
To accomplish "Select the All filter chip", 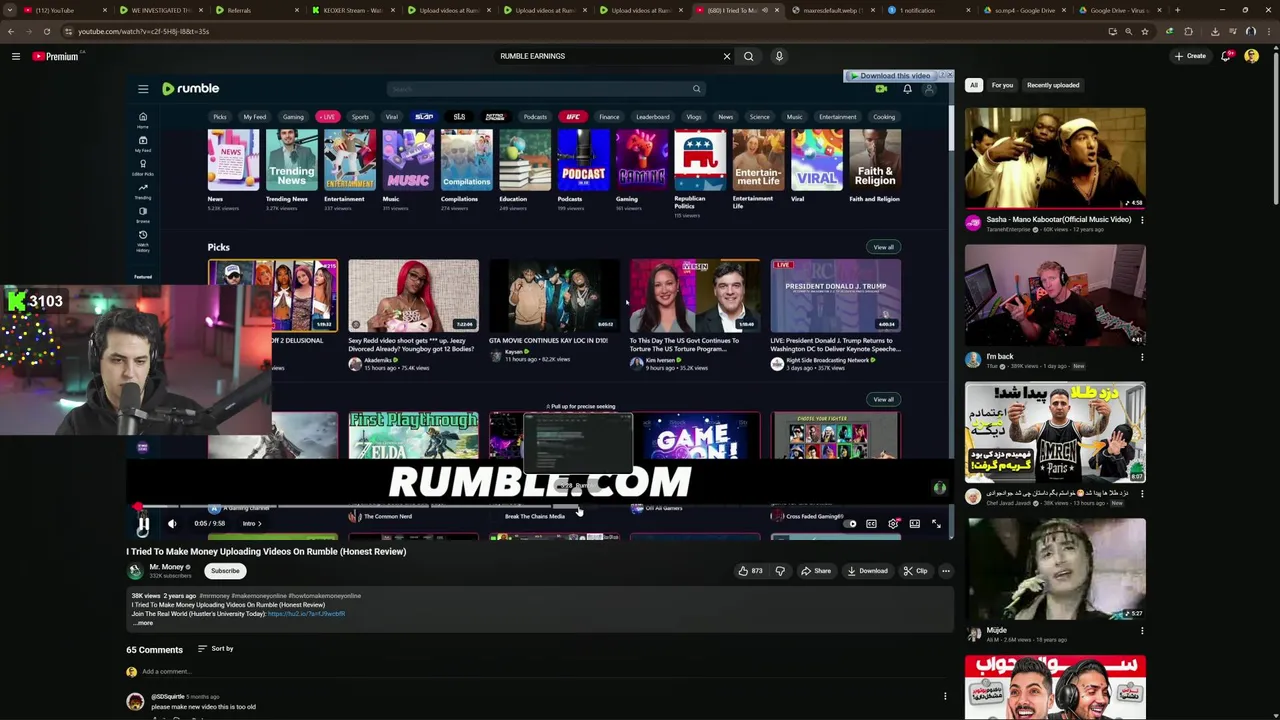I will click(x=973, y=85).
